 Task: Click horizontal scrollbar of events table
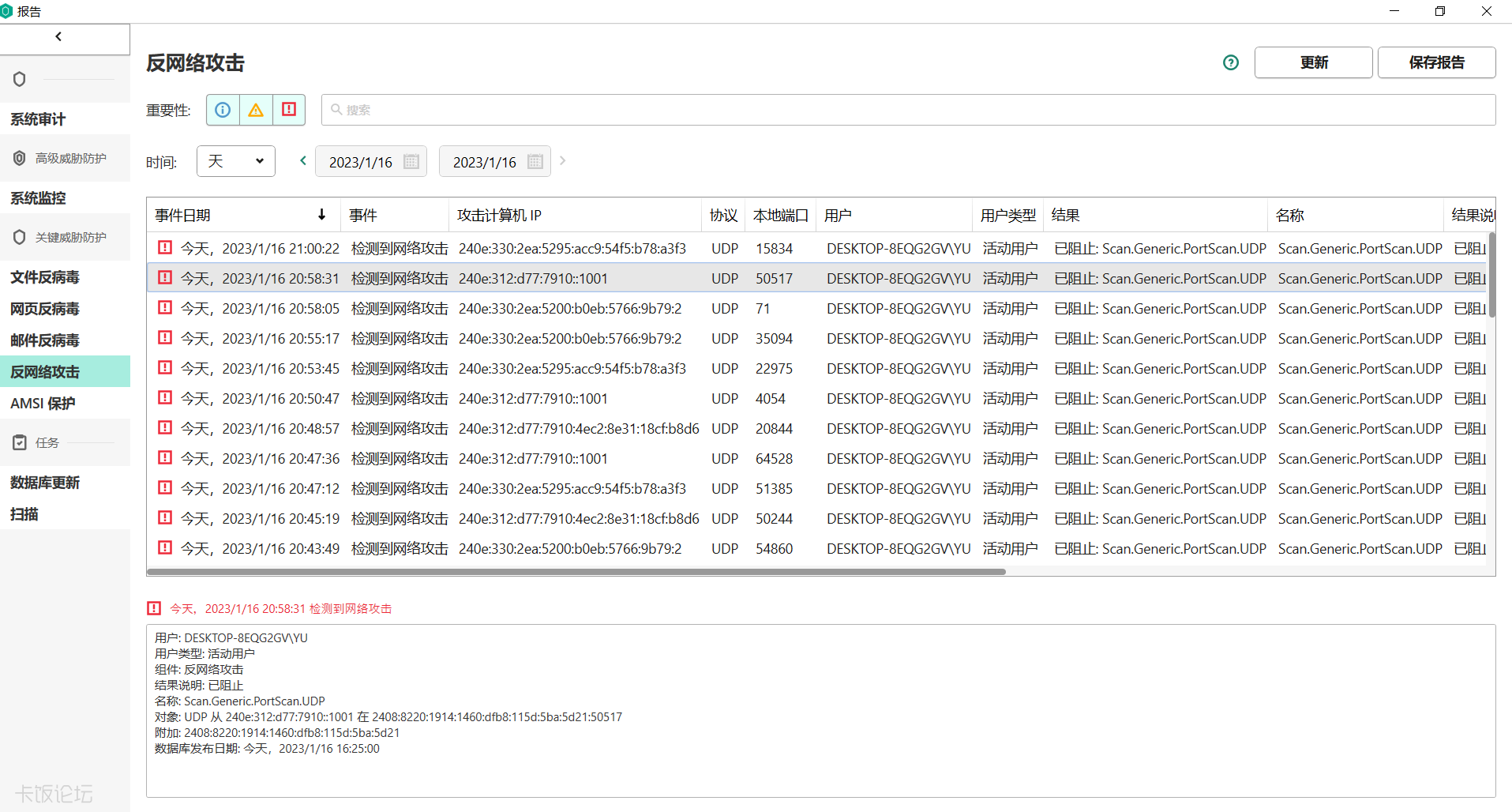pos(576,571)
